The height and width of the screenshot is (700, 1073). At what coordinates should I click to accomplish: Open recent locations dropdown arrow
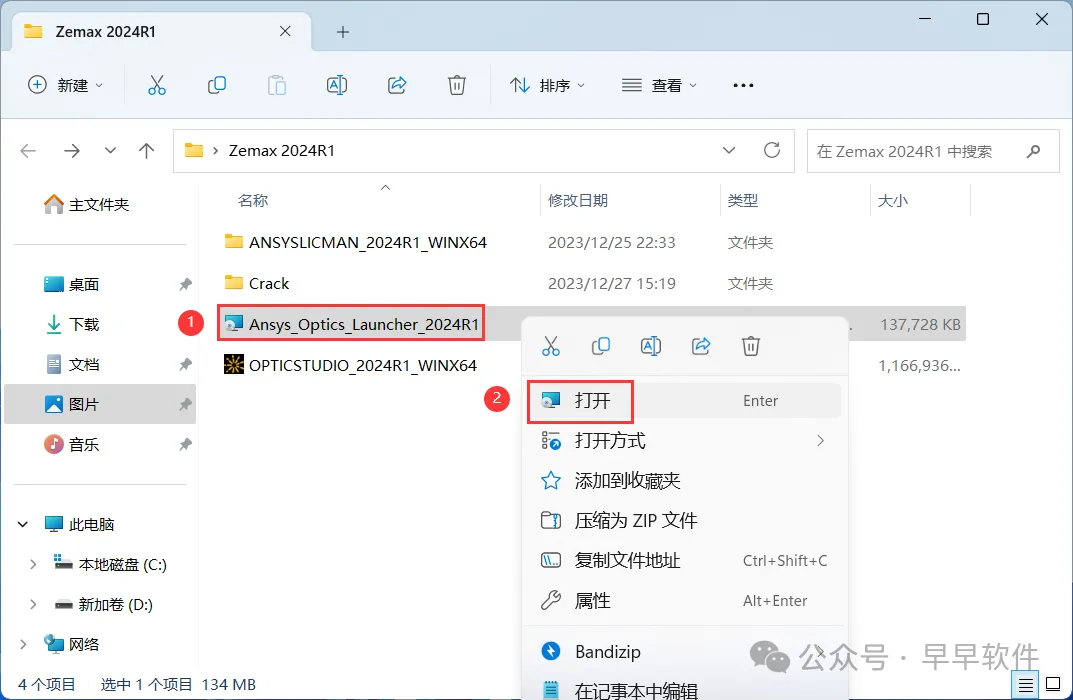coord(110,151)
